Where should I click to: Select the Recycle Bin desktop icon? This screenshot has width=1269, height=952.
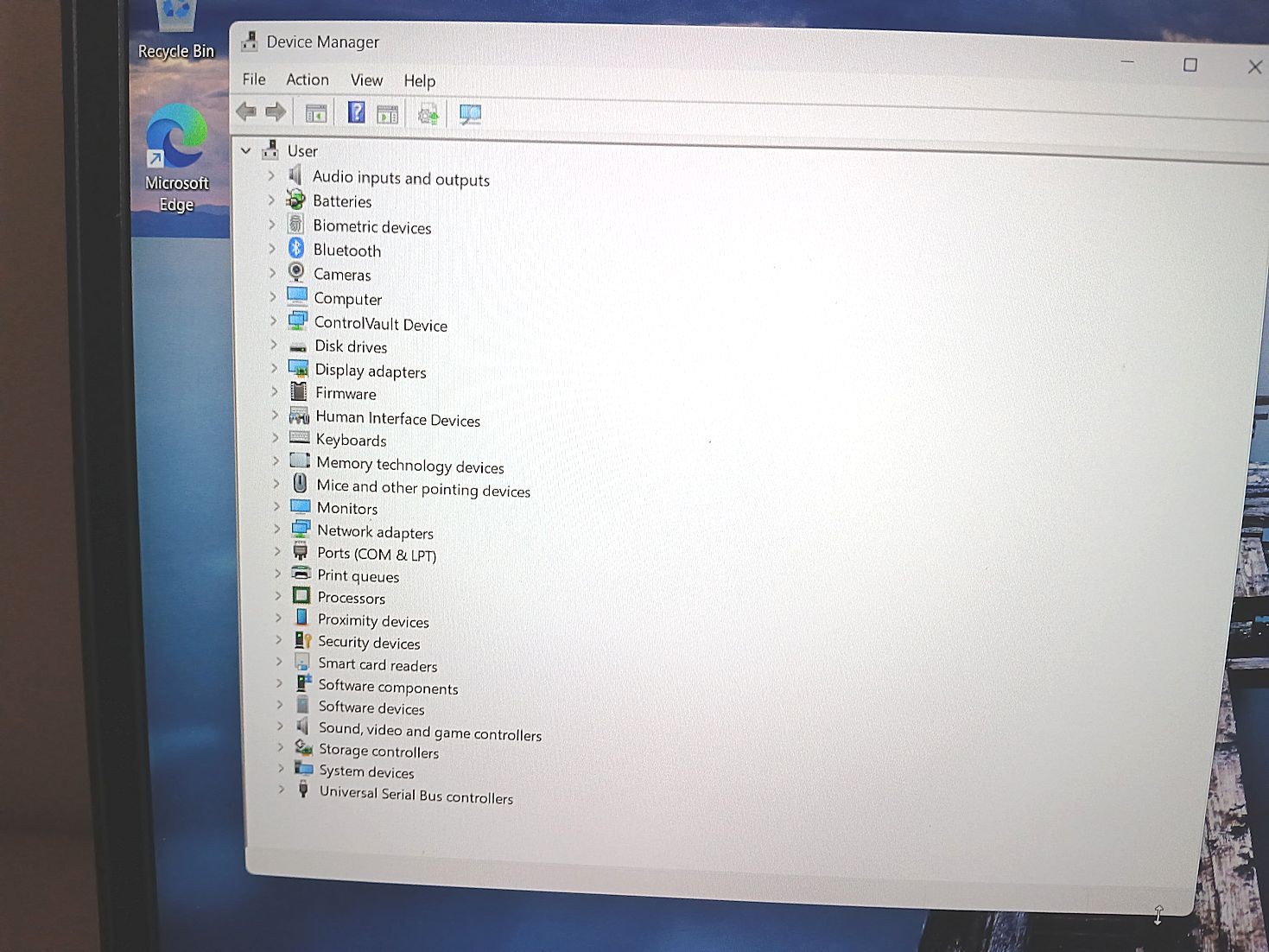coord(176,31)
